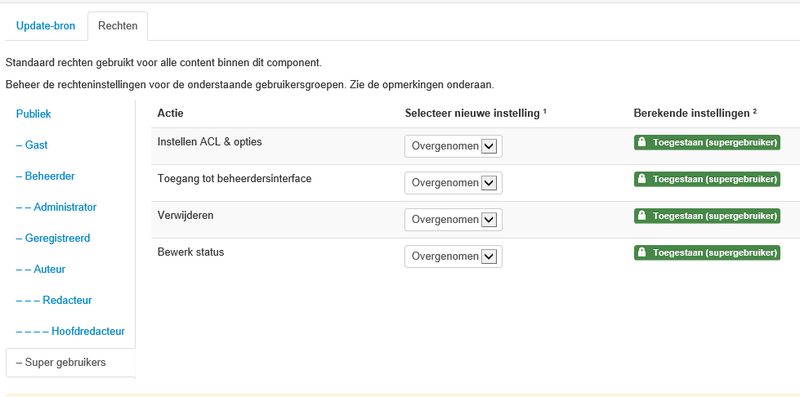Click lock icon in Bewerk status row badge
800x397 pixels.
pyautogui.click(x=642, y=253)
